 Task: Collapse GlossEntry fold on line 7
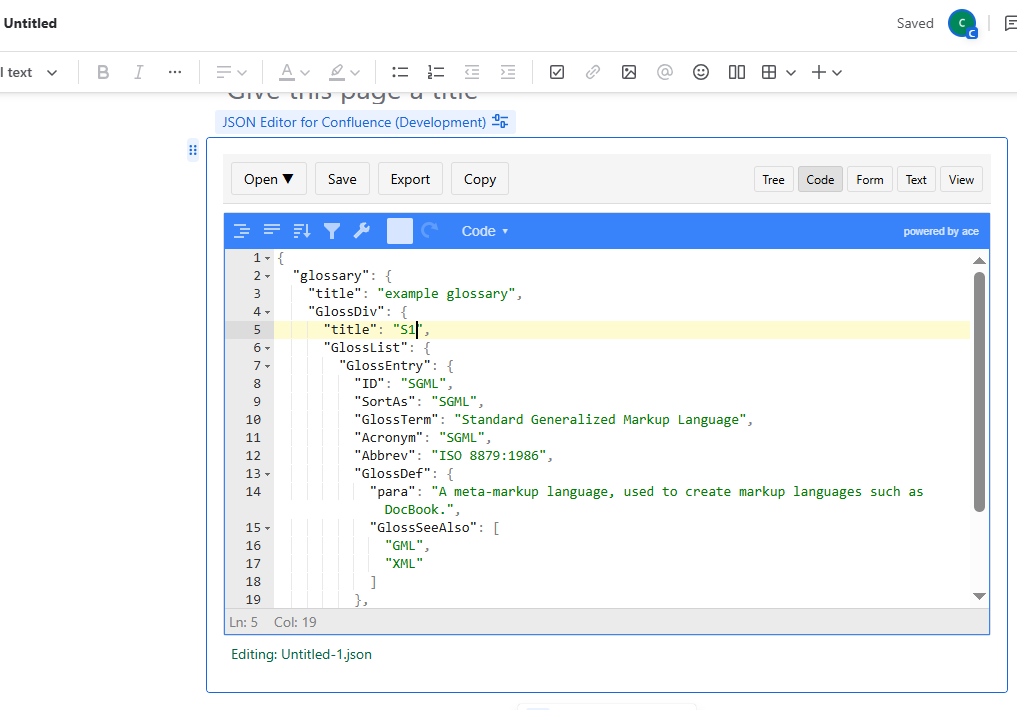point(267,366)
